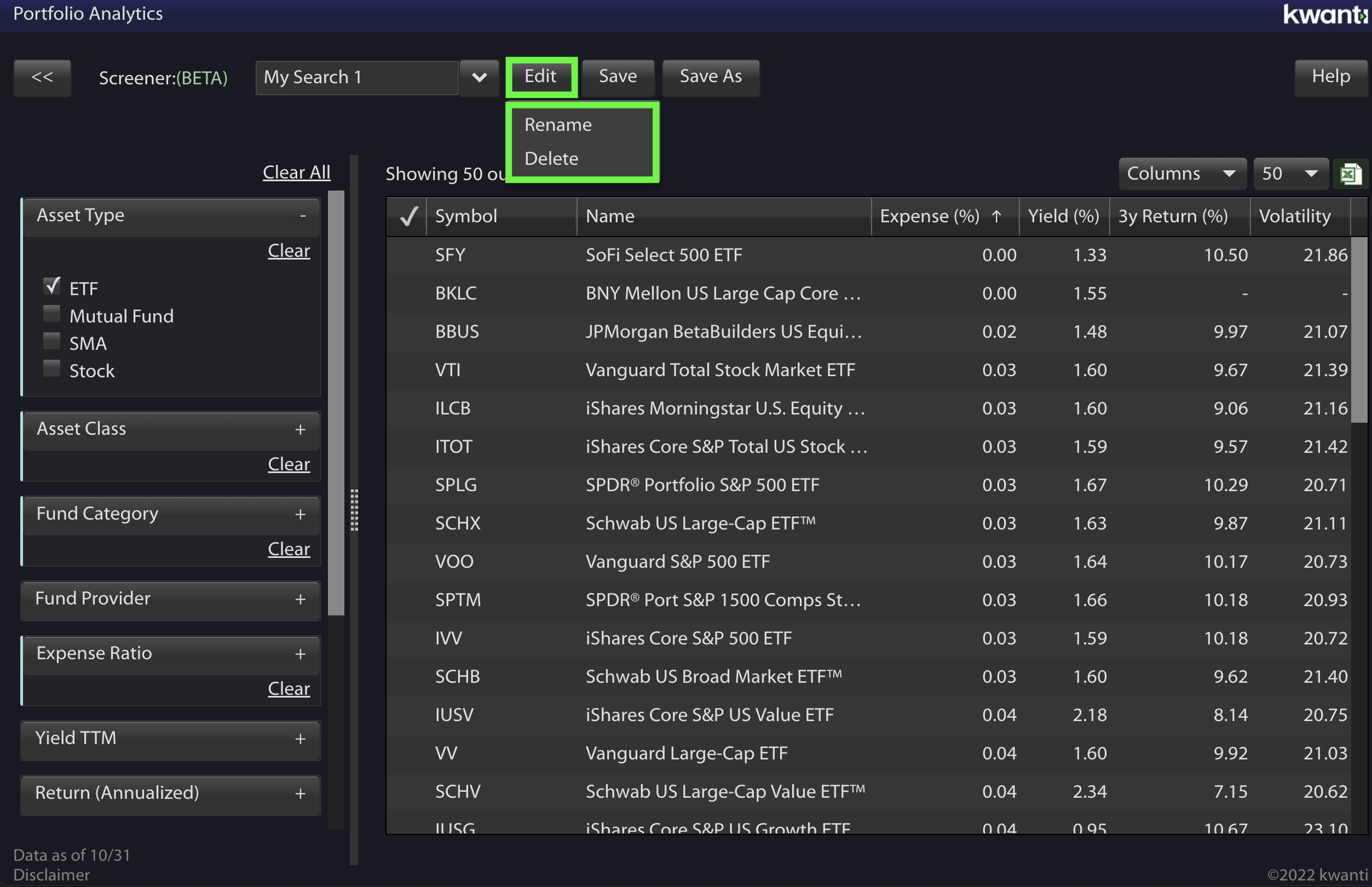Uncheck the ETF asset type
Image resolution: width=1372 pixels, height=887 pixels.
point(52,286)
